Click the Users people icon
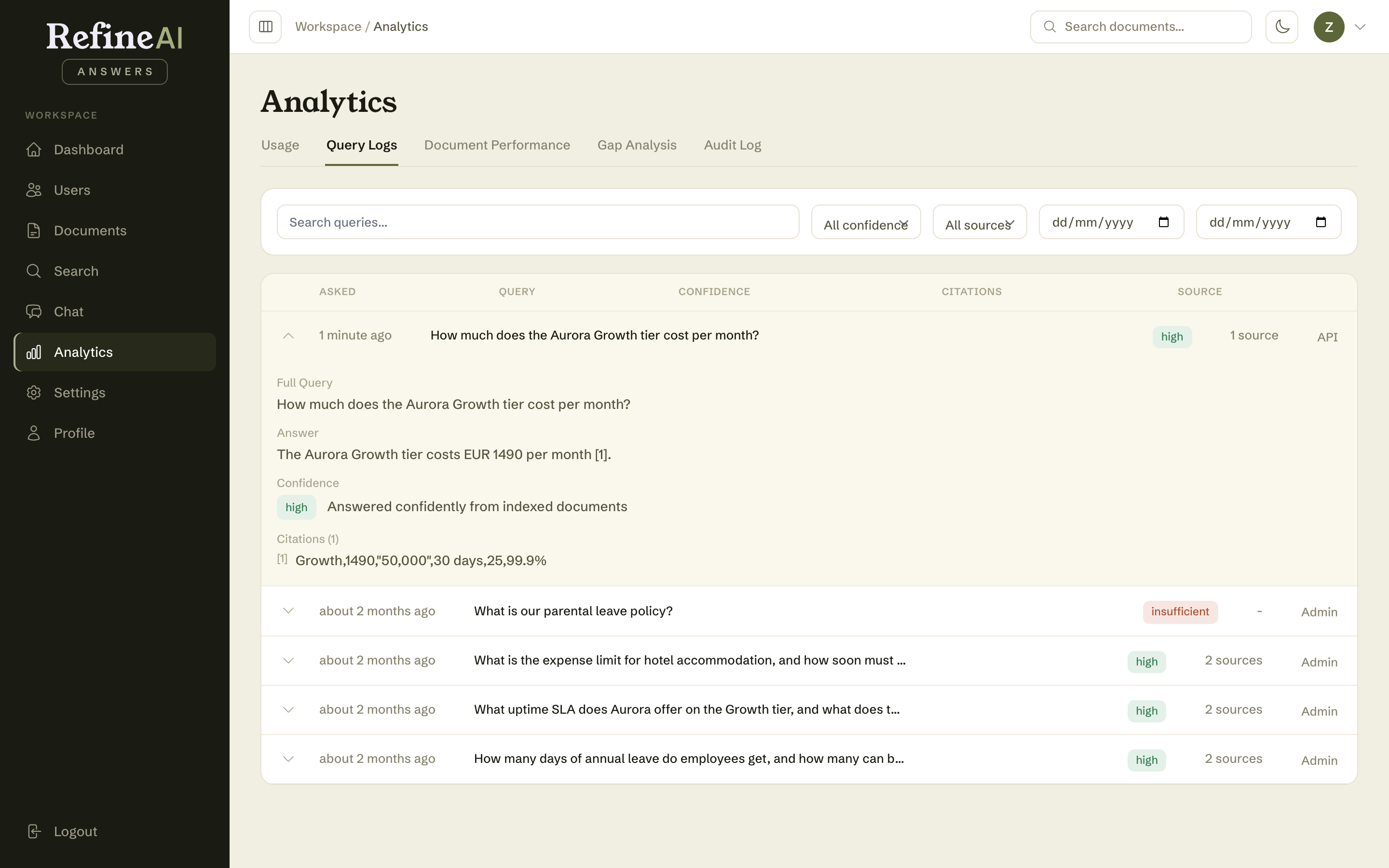1389x868 pixels. pyautogui.click(x=34, y=190)
